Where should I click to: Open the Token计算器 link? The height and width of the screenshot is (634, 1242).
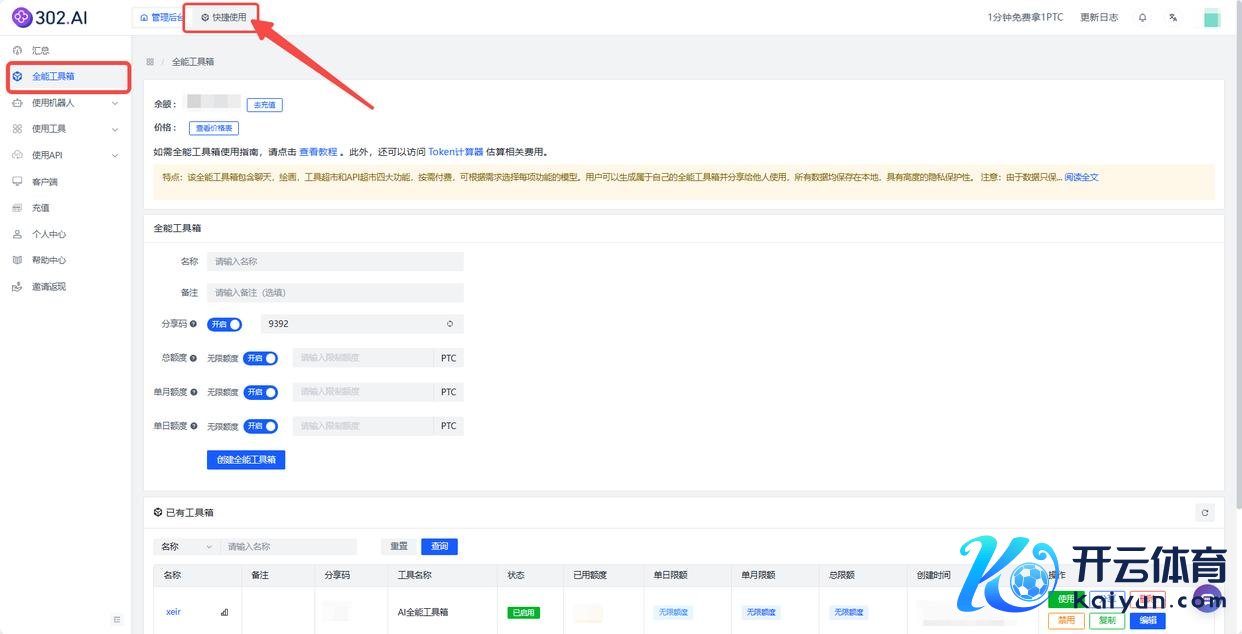[x=455, y=152]
